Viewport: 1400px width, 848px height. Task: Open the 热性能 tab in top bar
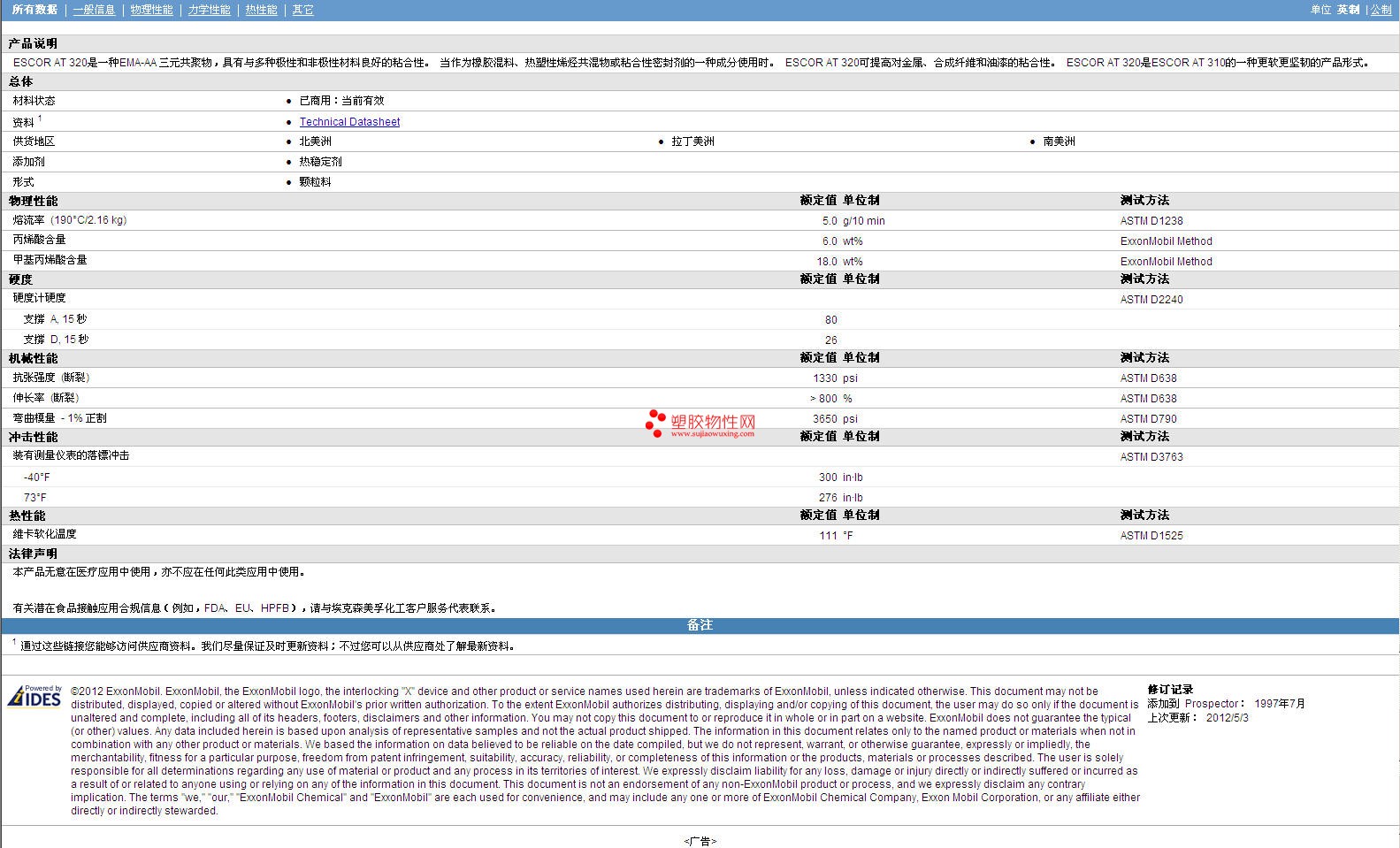coord(261,10)
